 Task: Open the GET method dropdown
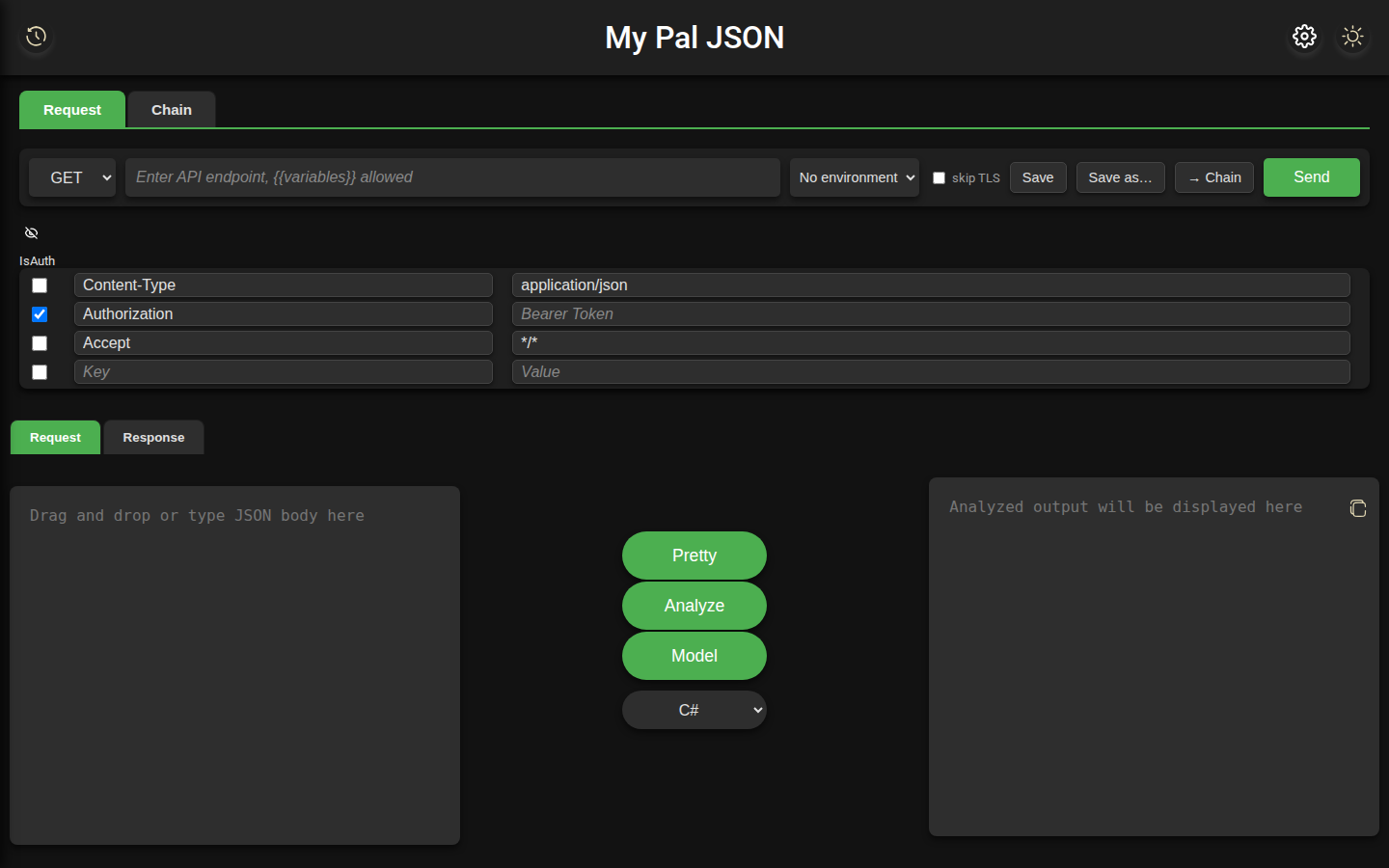click(x=72, y=177)
